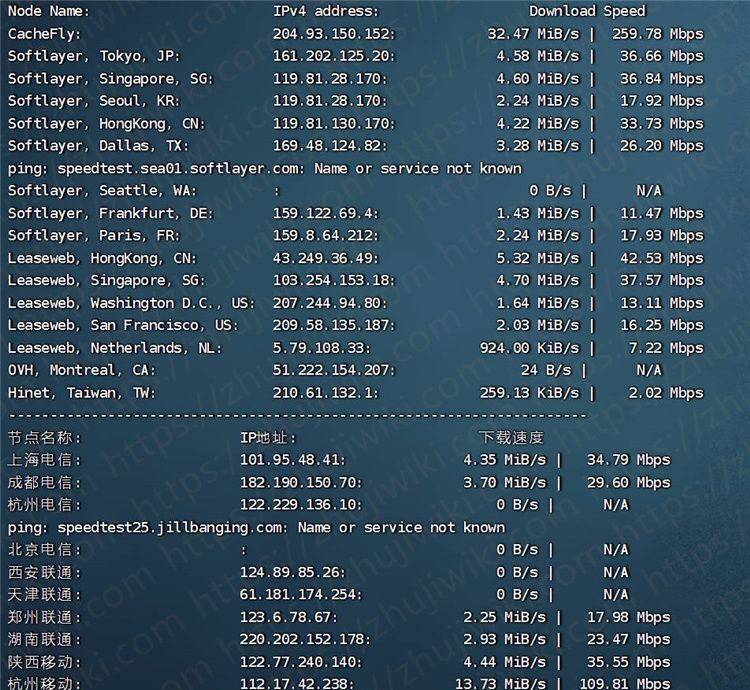The width and height of the screenshot is (750, 690).
Task: Click the 924.00 KiB/s value
Action: [529, 348]
